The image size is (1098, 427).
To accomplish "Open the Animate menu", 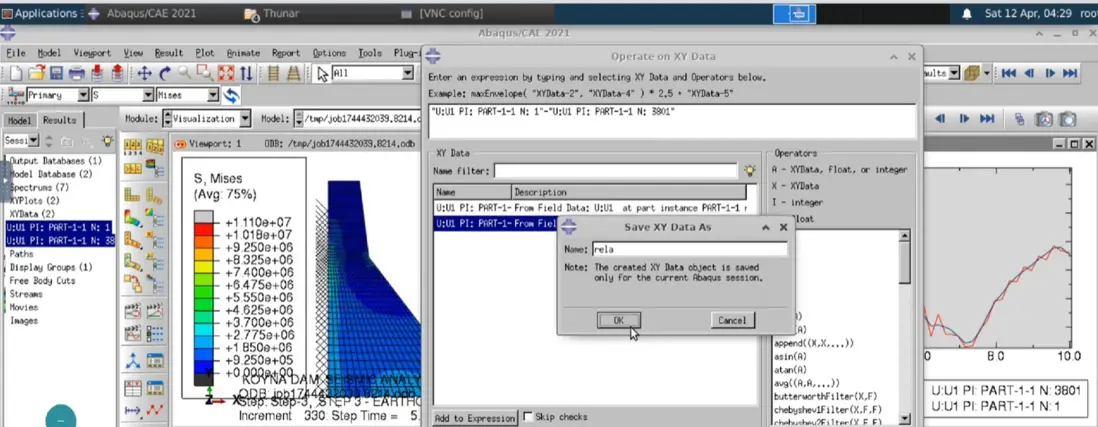I will point(243,52).
